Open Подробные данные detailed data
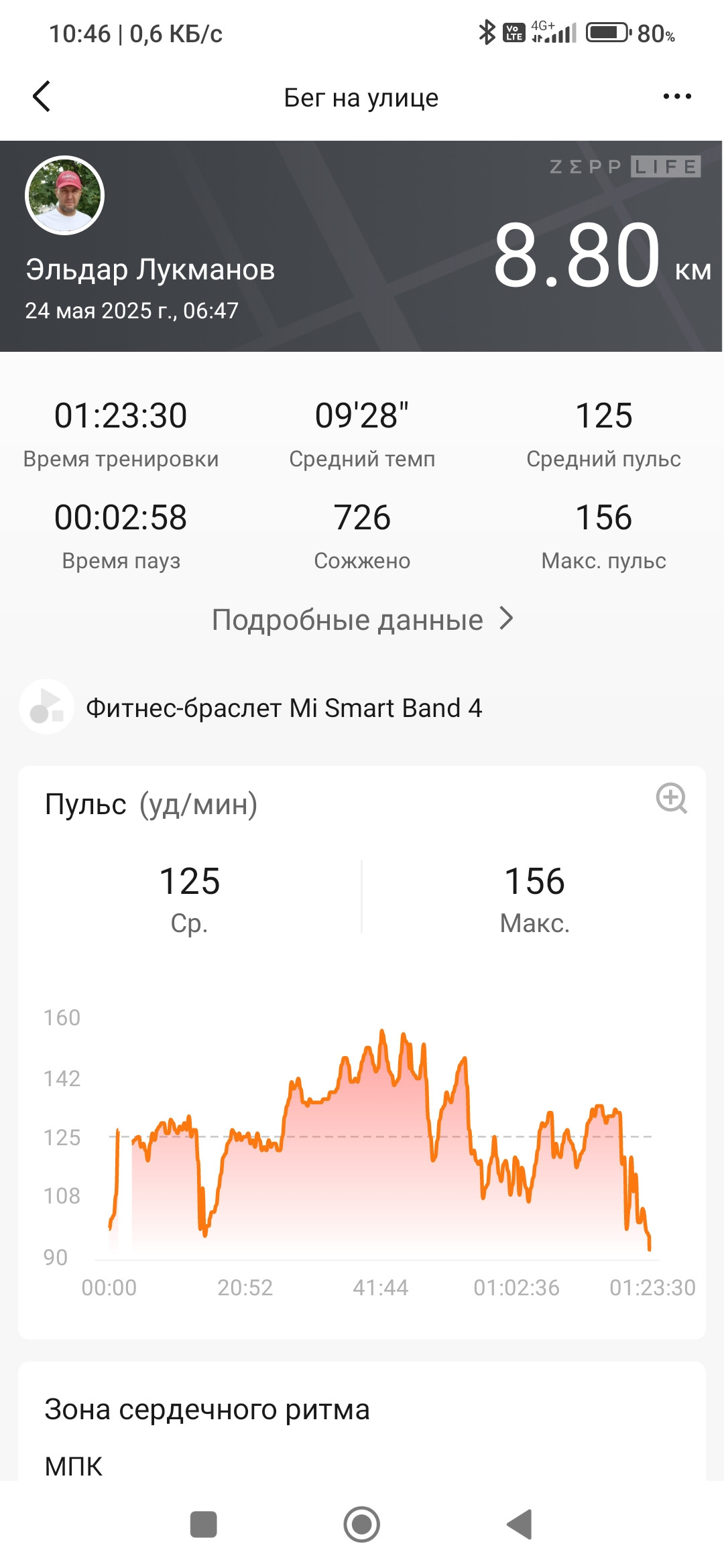724x1568 pixels. pyautogui.click(x=347, y=620)
